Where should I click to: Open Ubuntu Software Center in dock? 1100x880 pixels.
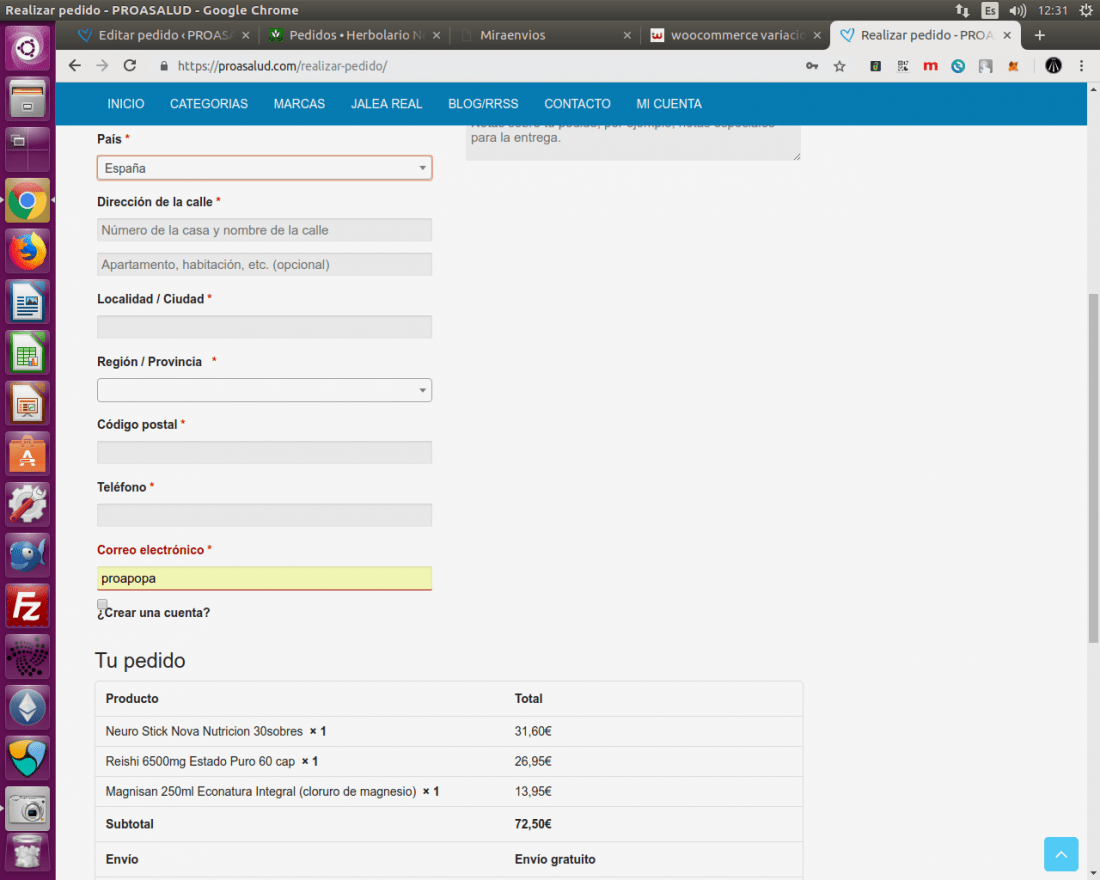[27, 454]
